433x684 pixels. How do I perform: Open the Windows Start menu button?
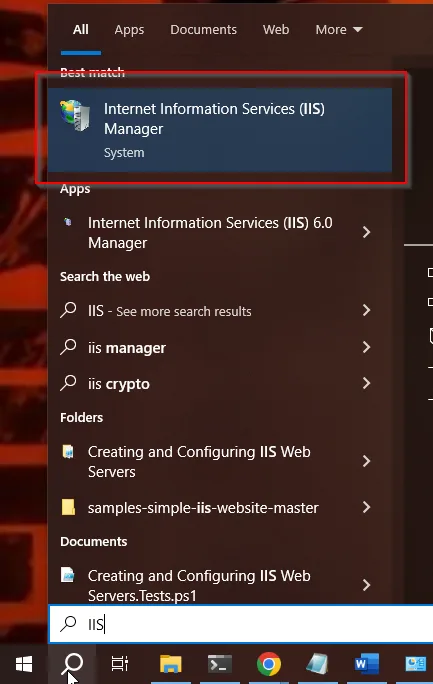click(24, 664)
